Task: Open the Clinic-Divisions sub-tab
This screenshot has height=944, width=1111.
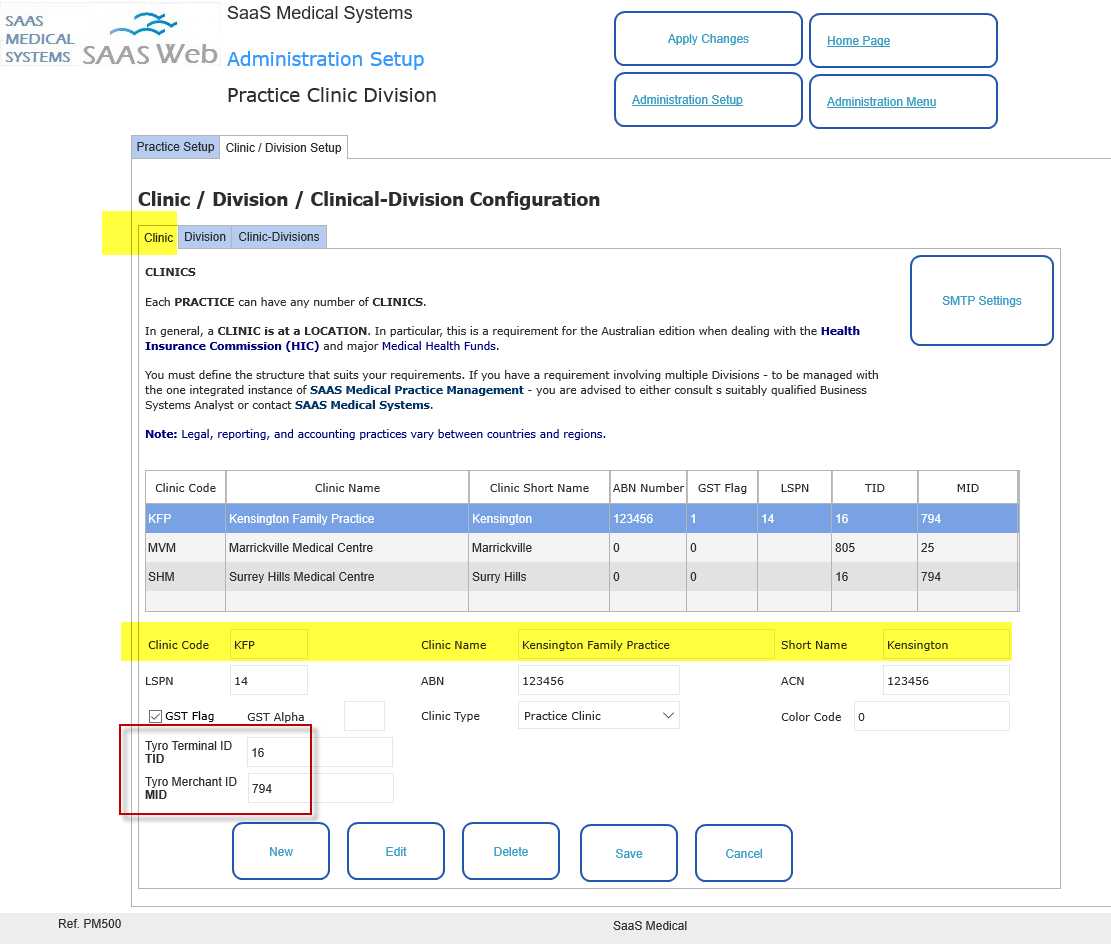Action: click(x=278, y=237)
